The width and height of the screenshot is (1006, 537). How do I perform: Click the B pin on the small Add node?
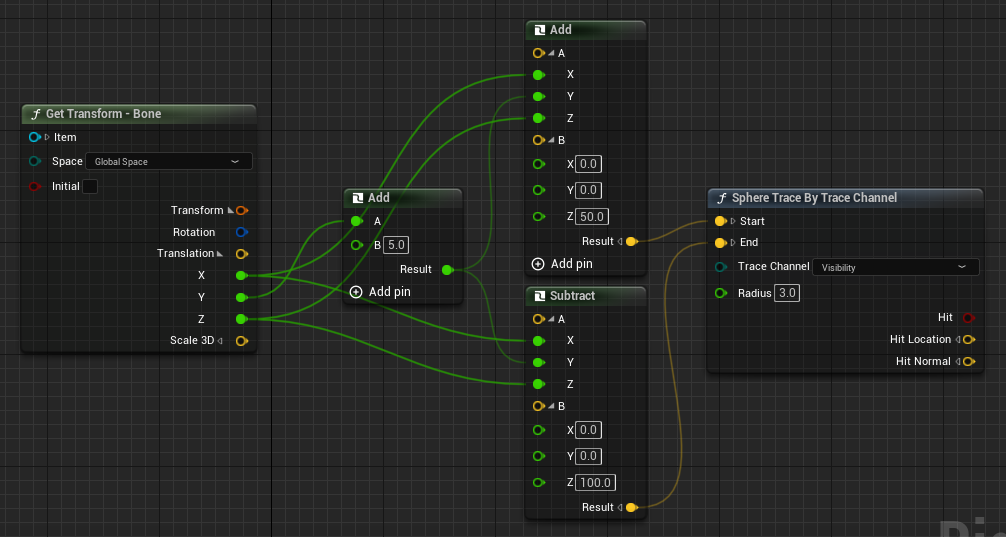[357, 245]
